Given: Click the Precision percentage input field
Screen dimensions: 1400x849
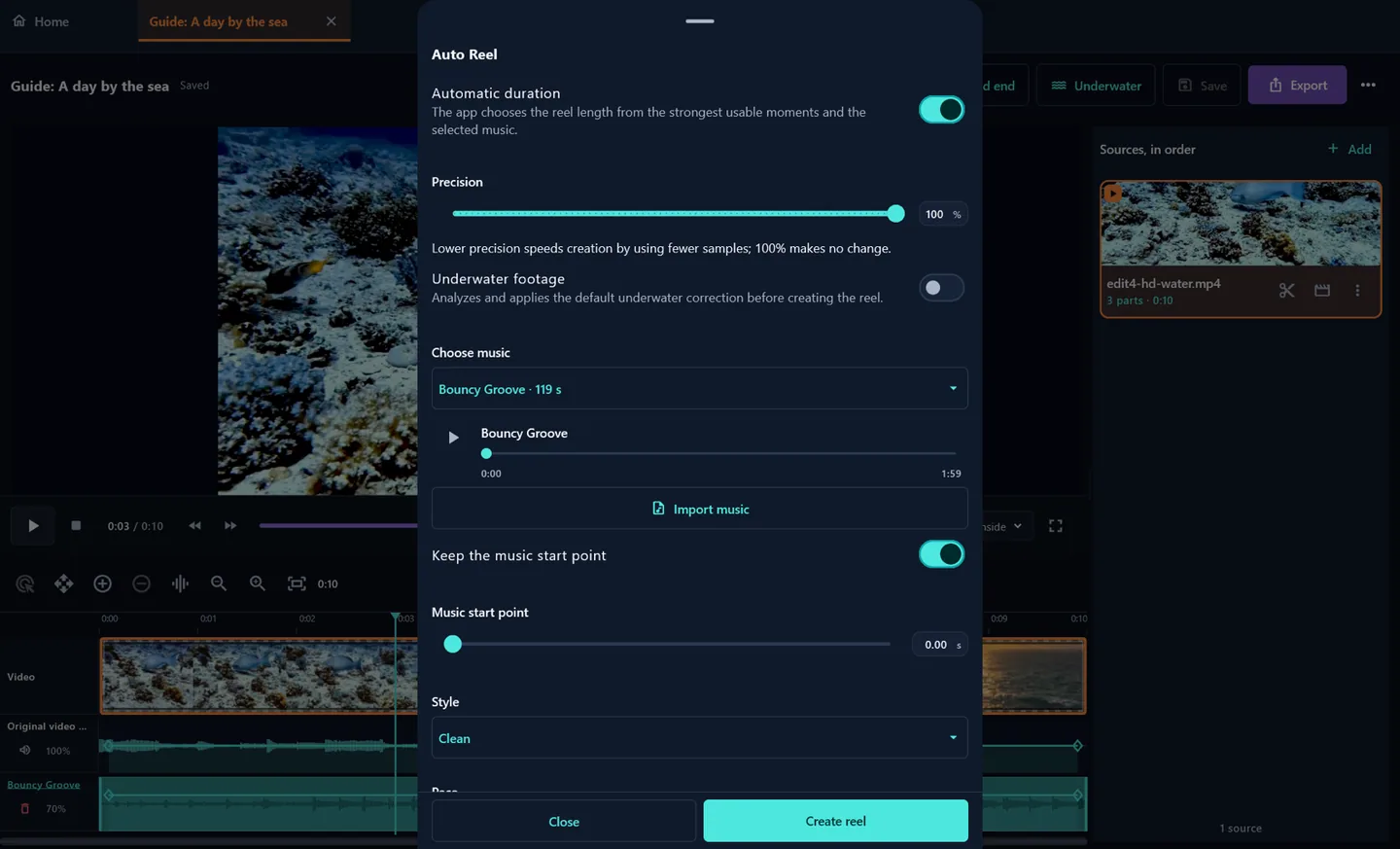Looking at the screenshot, I should tap(942, 214).
